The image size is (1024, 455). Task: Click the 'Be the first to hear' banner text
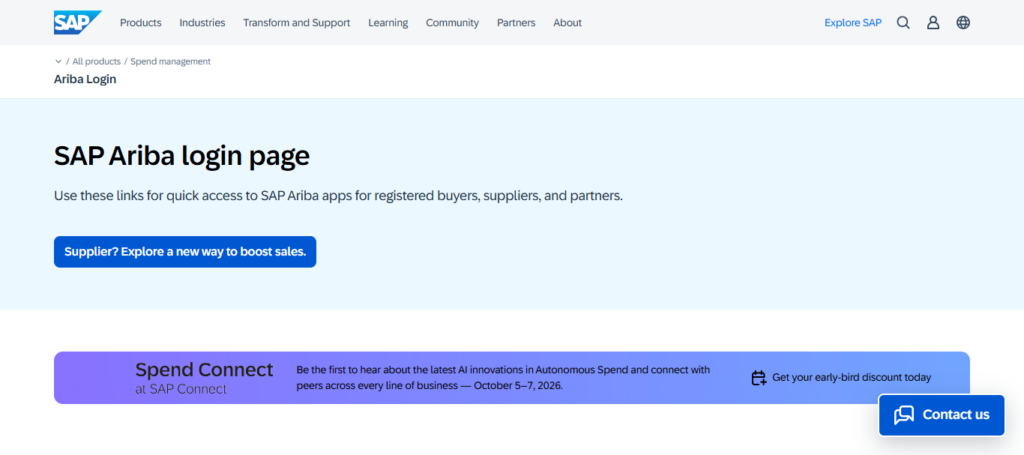coord(503,377)
